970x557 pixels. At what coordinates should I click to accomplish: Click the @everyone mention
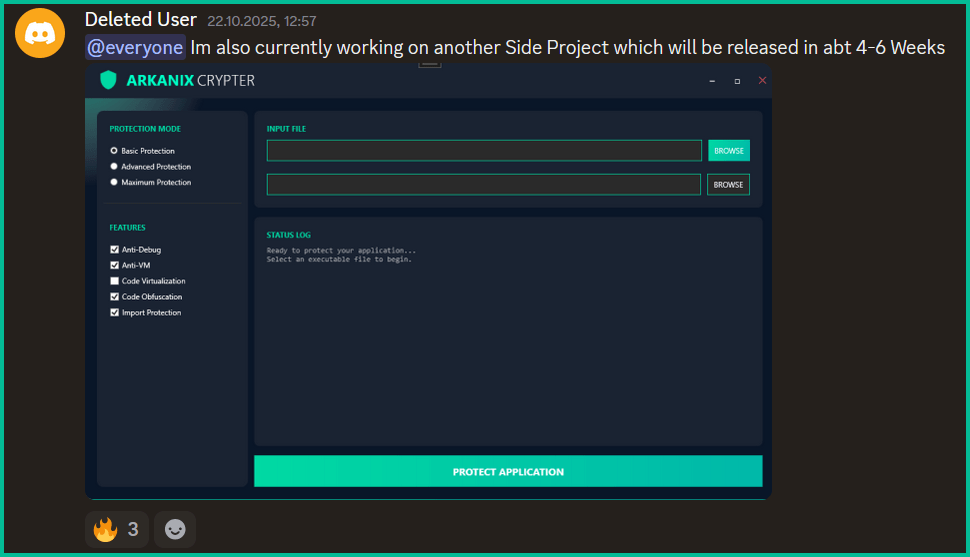(x=135, y=47)
